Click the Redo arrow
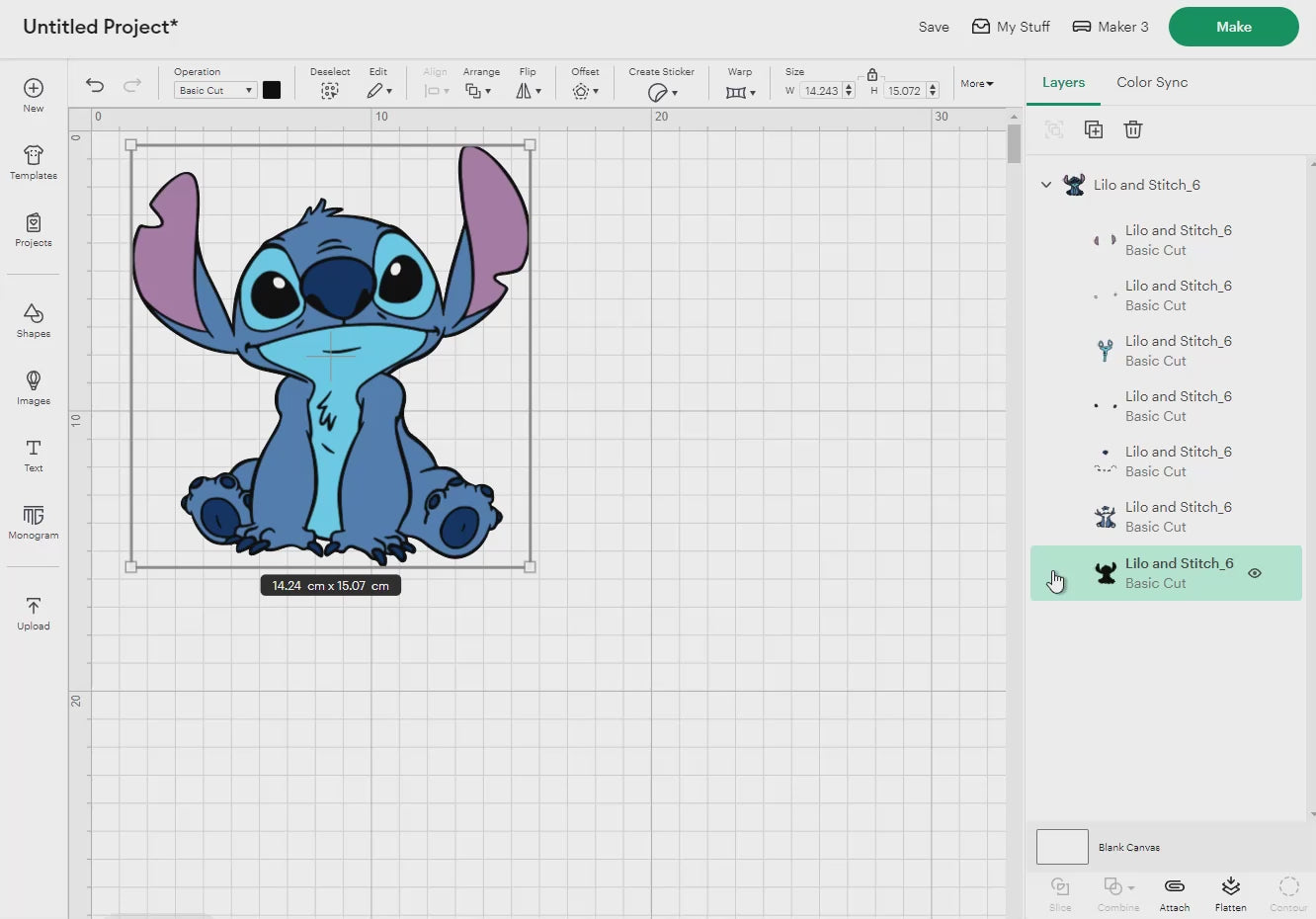The image size is (1316, 919). (131, 85)
